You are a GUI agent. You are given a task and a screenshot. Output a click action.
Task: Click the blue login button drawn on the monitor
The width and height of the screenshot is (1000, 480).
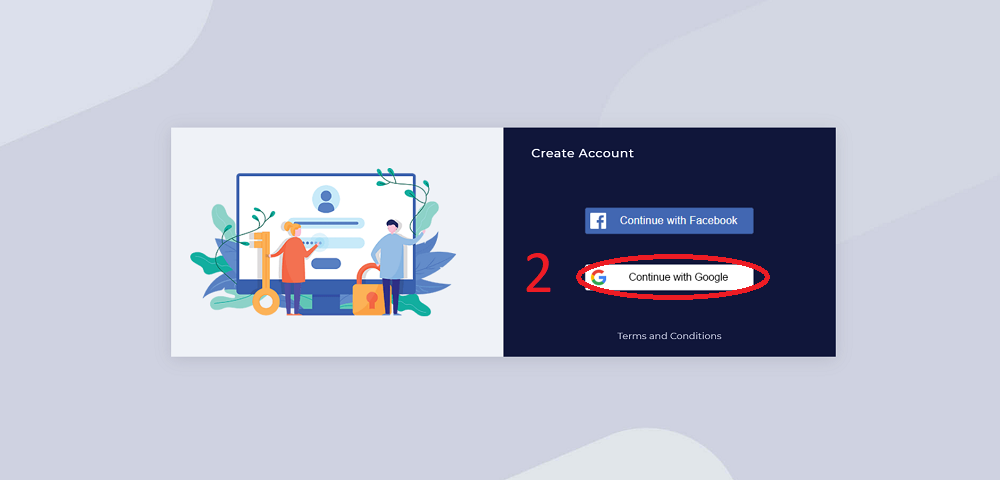[x=326, y=263]
